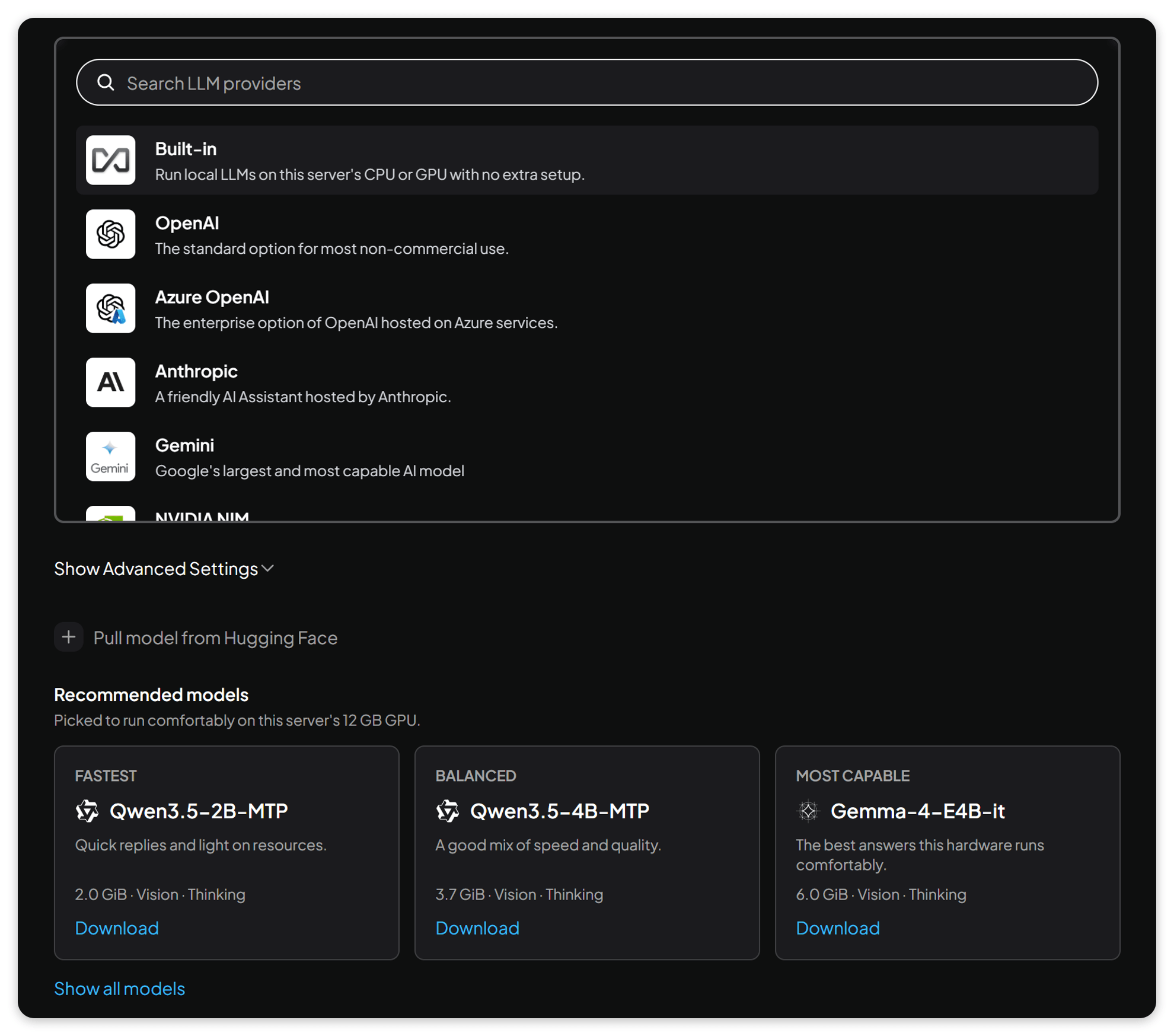Click '6.0 GiB · Vision · Thinking' text
Screen dimensions: 1174x1036
[881, 894]
